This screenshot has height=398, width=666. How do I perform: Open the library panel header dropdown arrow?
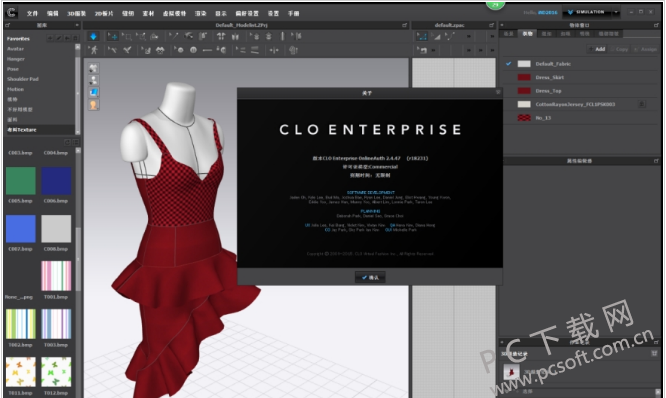(77, 25)
